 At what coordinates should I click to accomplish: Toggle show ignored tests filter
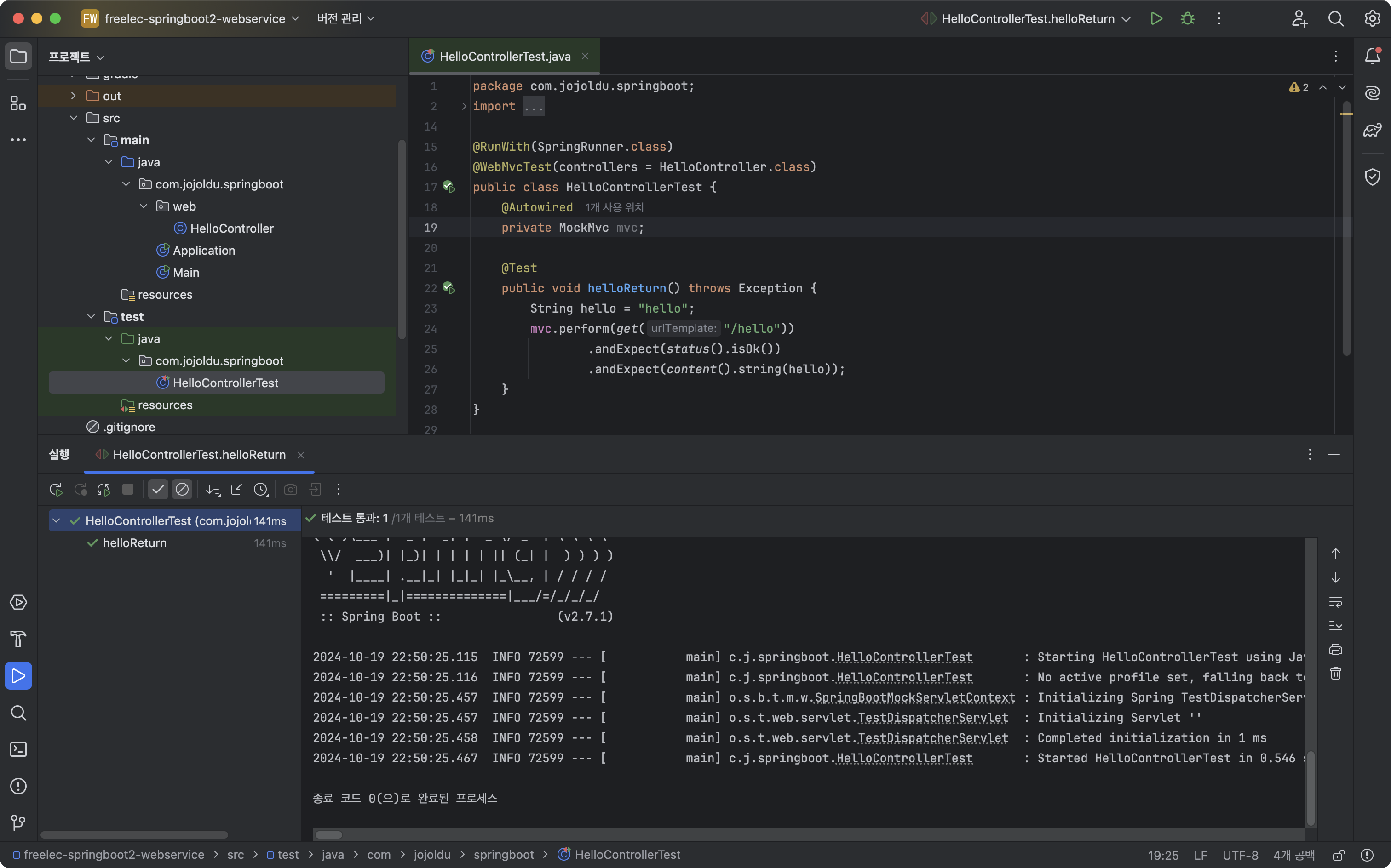click(x=182, y=489)
